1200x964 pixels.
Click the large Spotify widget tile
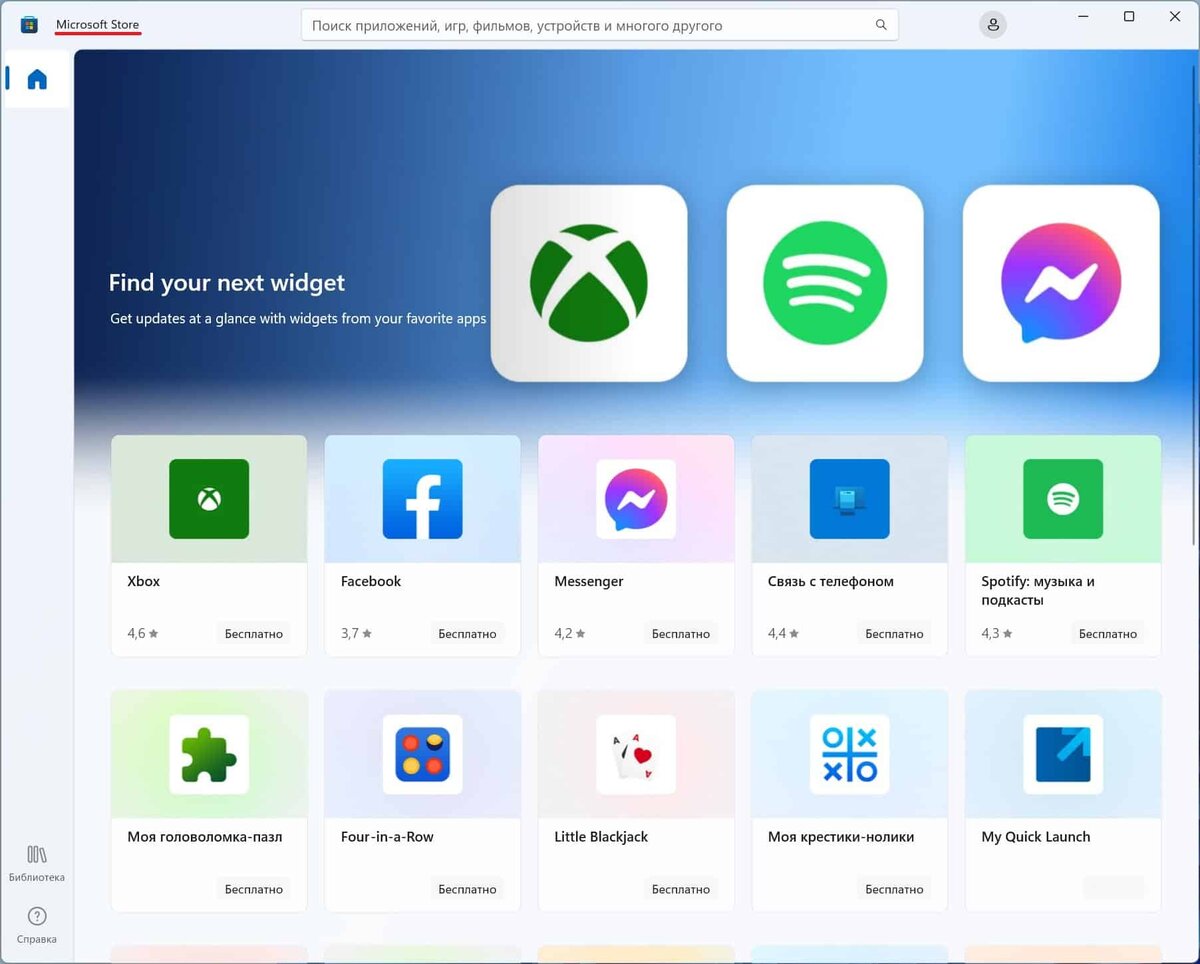point(825,283)
